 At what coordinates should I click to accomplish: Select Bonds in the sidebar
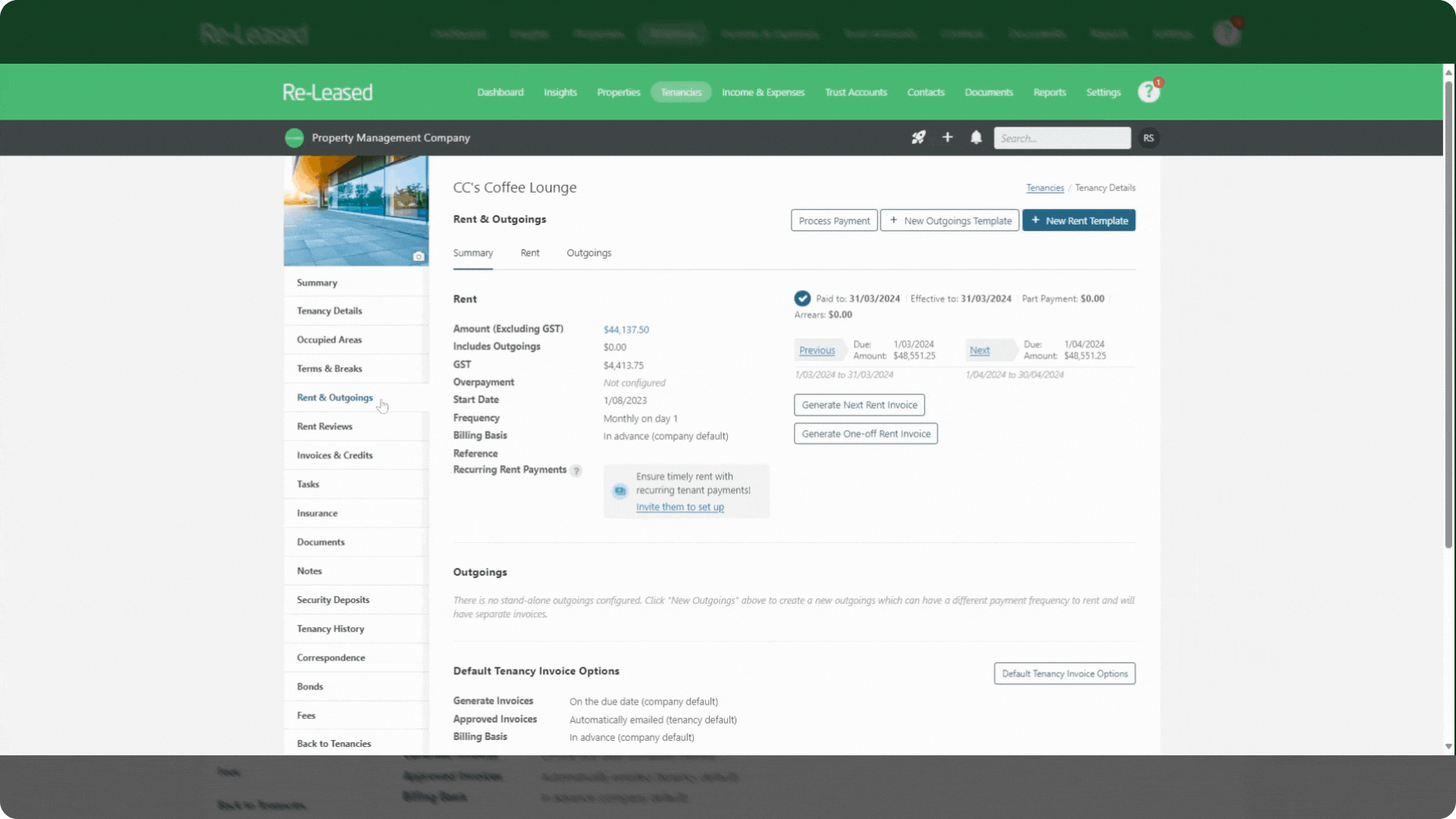[356, 686]
